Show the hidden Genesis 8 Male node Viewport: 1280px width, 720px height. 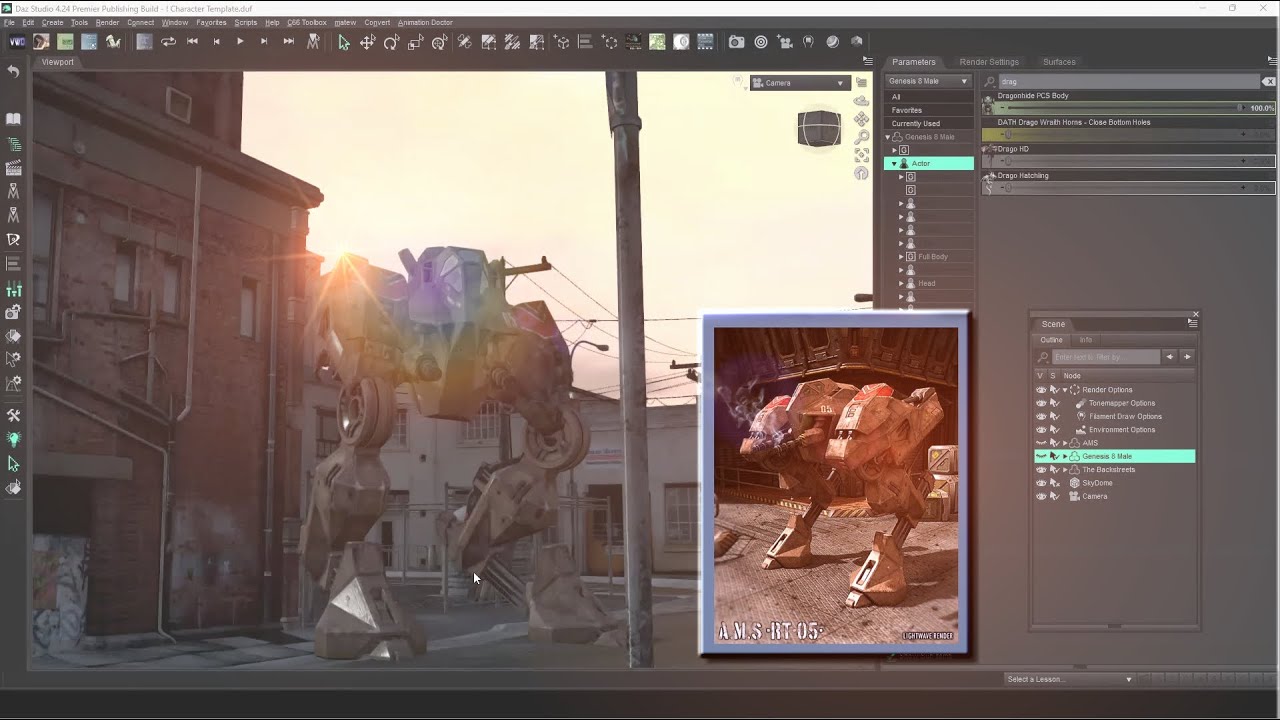(1041, 456)
